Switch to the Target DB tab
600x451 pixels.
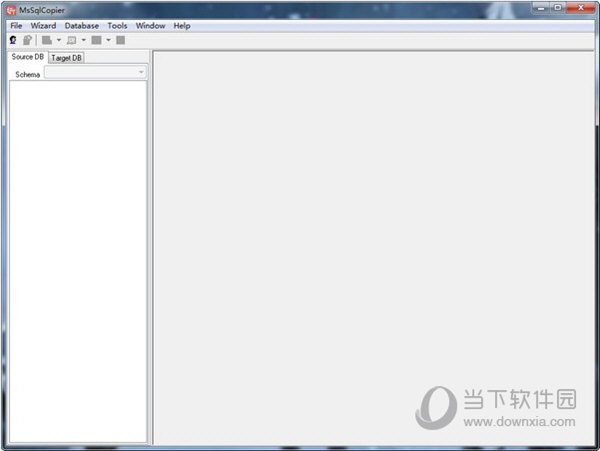point(67,58)
